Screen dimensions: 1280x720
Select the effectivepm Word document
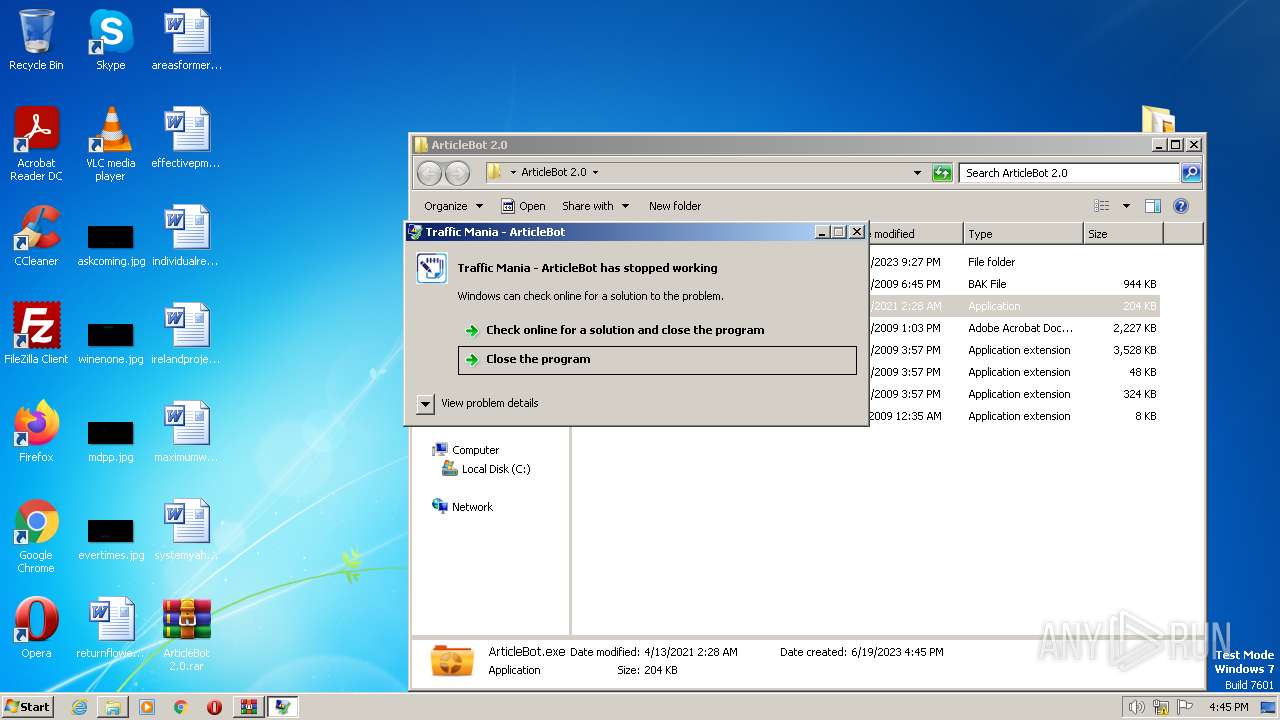pyautogui.click(x=186, y=138)
